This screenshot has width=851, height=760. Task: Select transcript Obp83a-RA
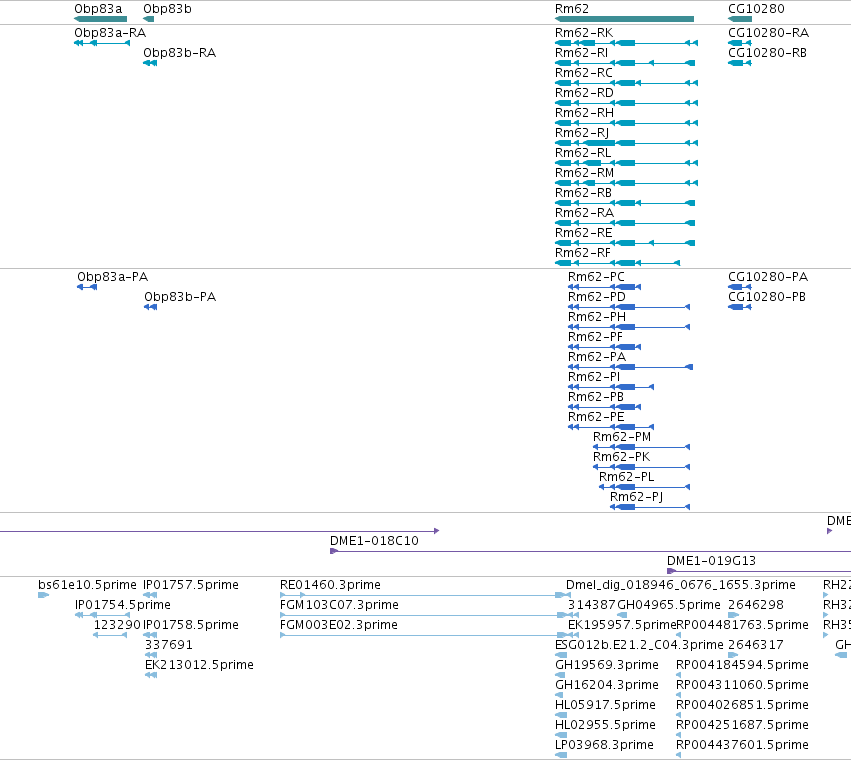pos(102,43)
